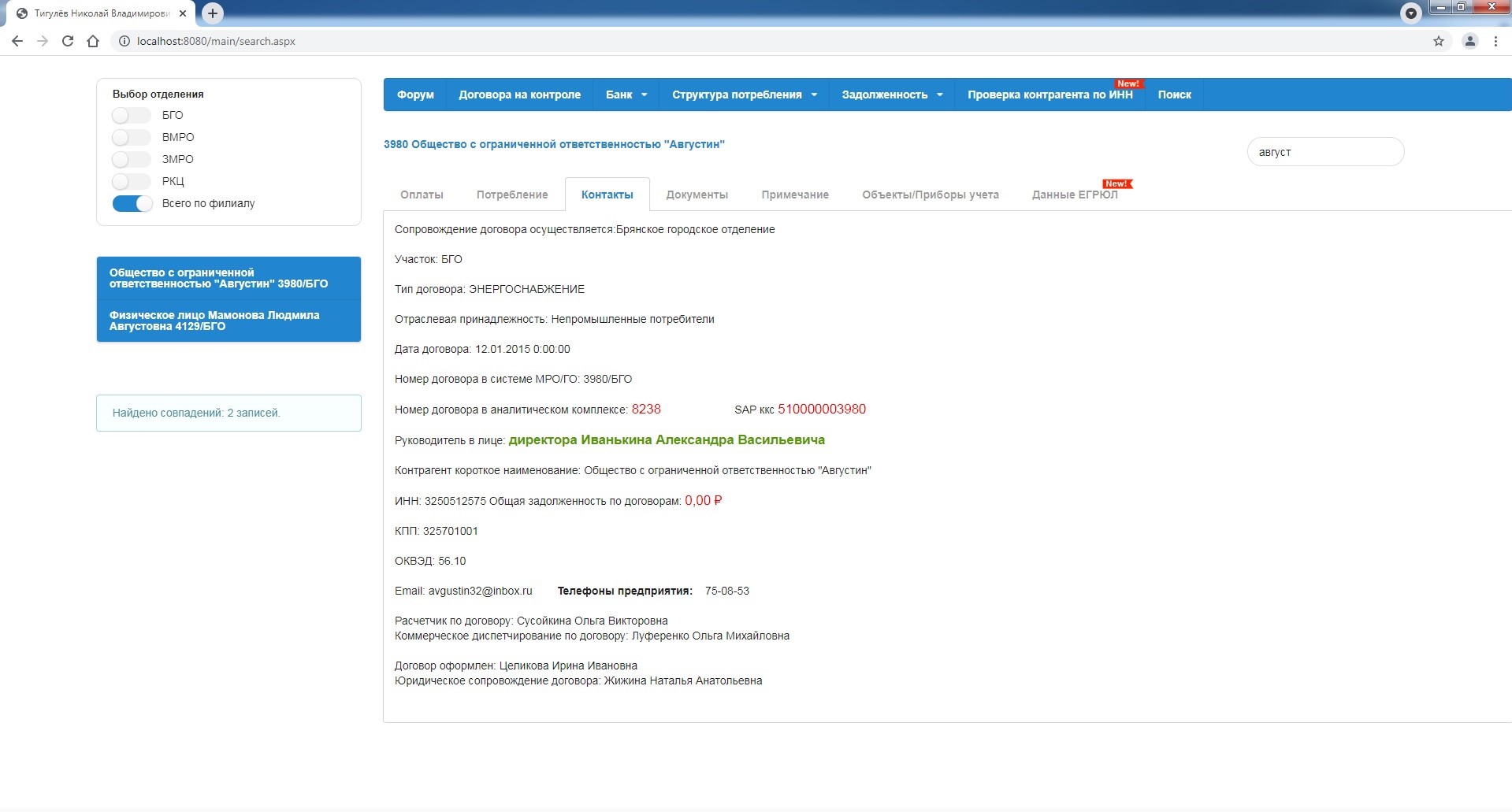
Task: Open browser three-dot menu
Action: pyautogui.click(x=1495, y=41)
